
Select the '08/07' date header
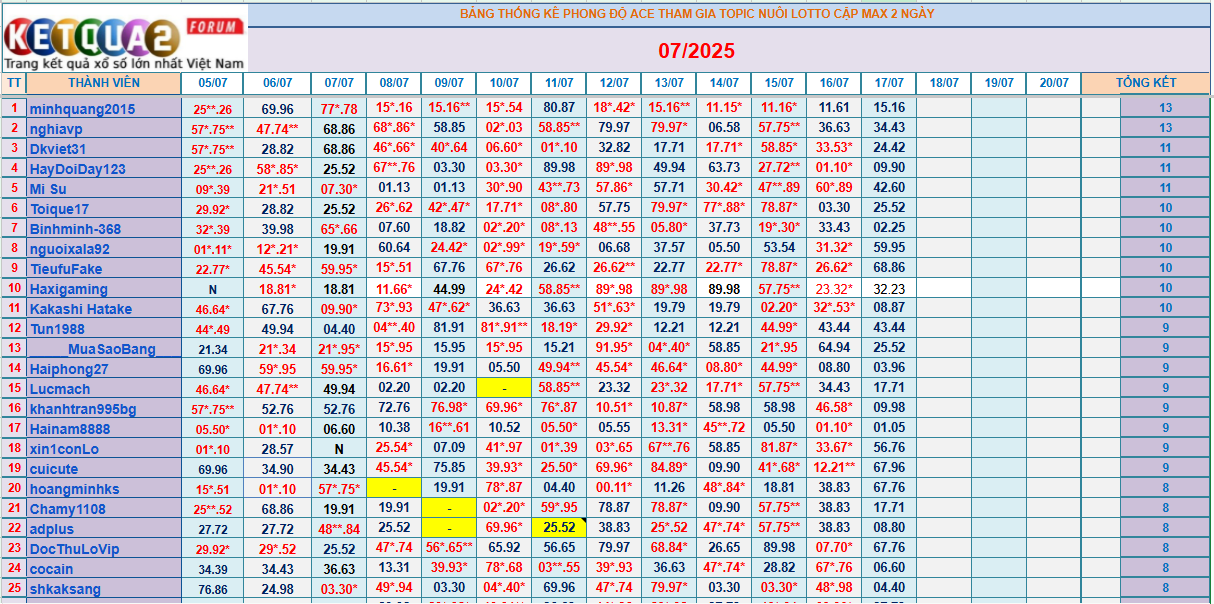(x=394, y=83)
